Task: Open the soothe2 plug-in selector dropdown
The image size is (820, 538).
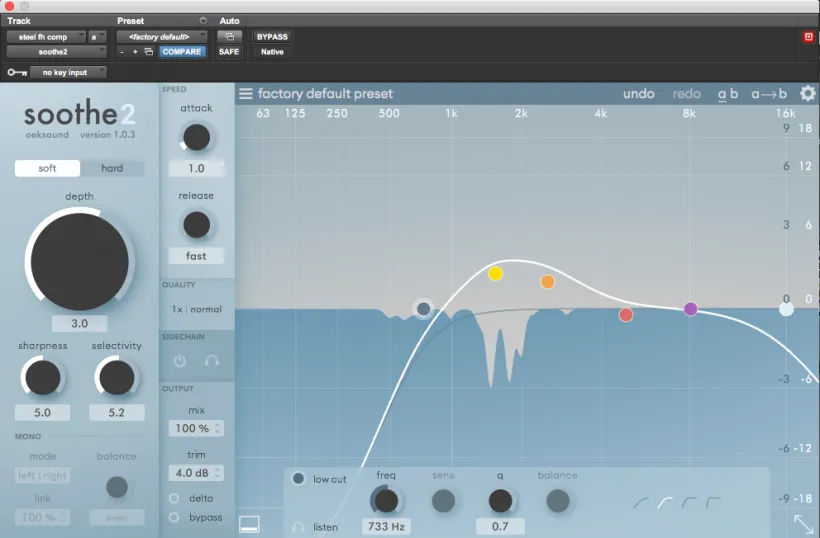Action: pyautogui.click(x=56, y=52)
